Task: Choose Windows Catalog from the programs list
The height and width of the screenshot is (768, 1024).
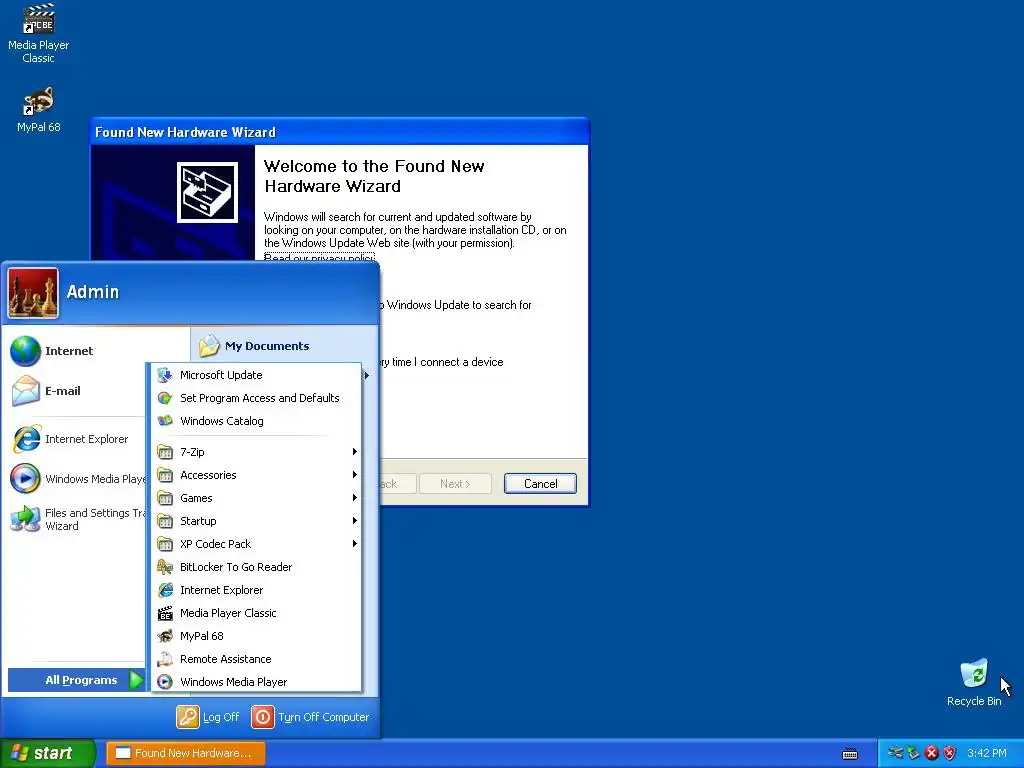Action: tap(257, 421)
